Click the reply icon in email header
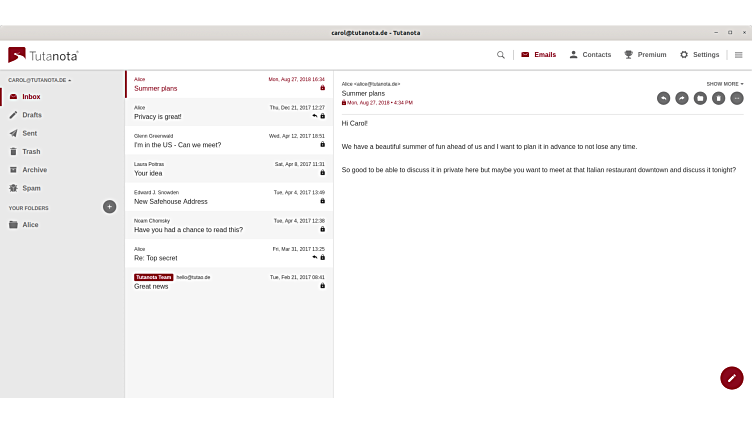752x423 pixels. (663, 98)
